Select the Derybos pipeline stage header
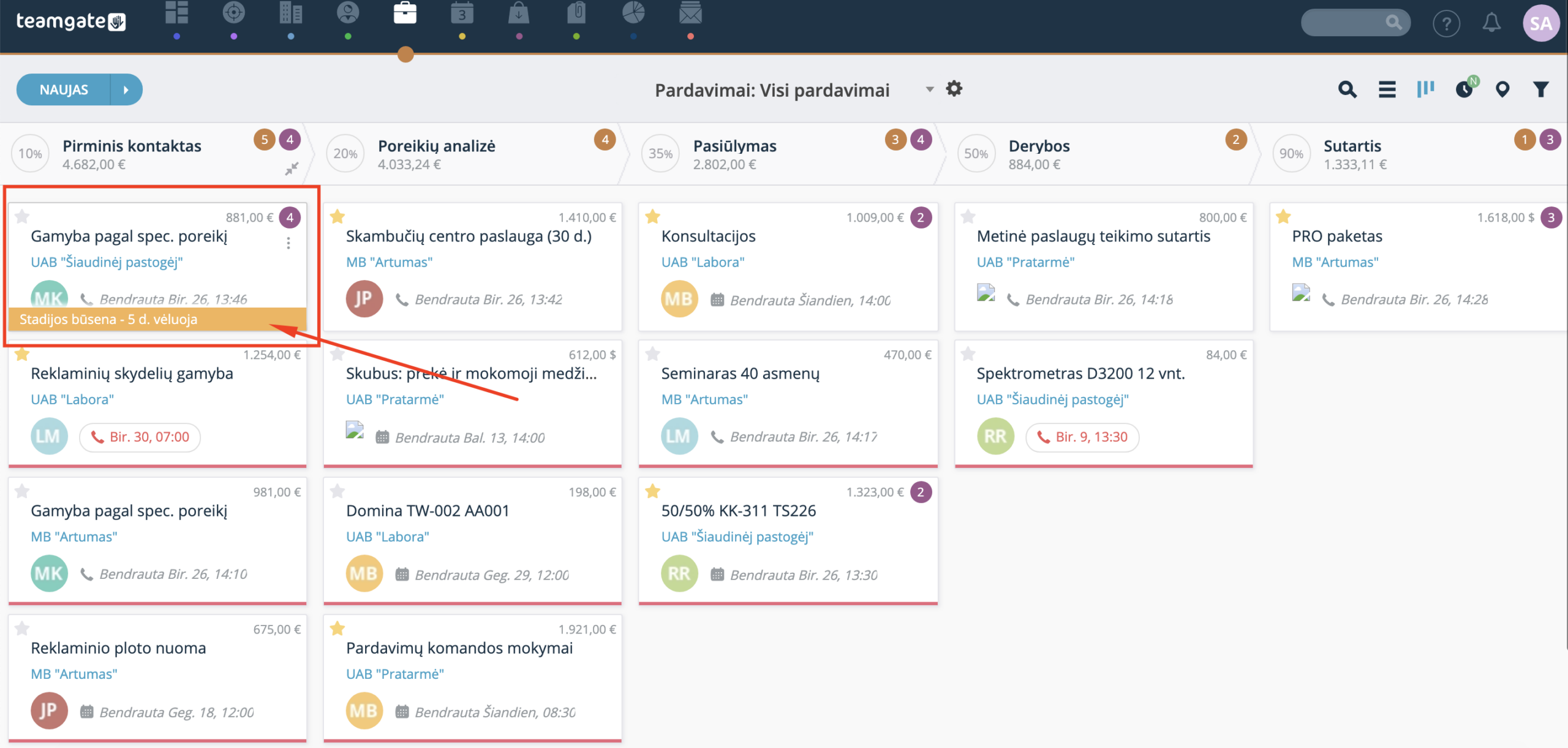 [x=1038, y=146]
